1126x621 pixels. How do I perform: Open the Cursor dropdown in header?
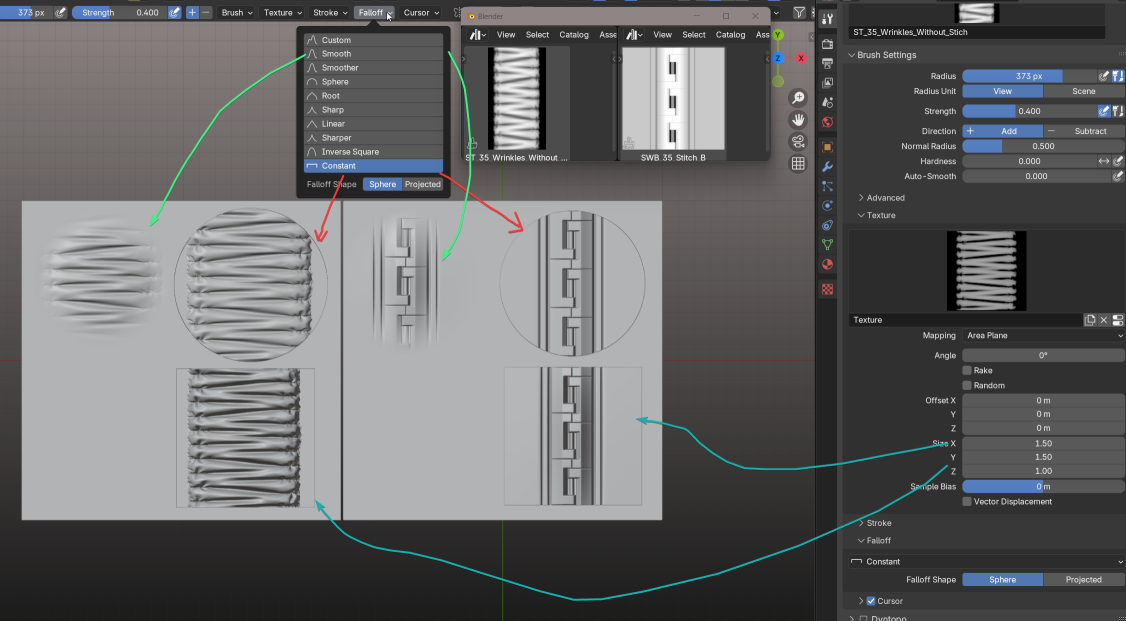pyautogui.click(x=421, y=12)
